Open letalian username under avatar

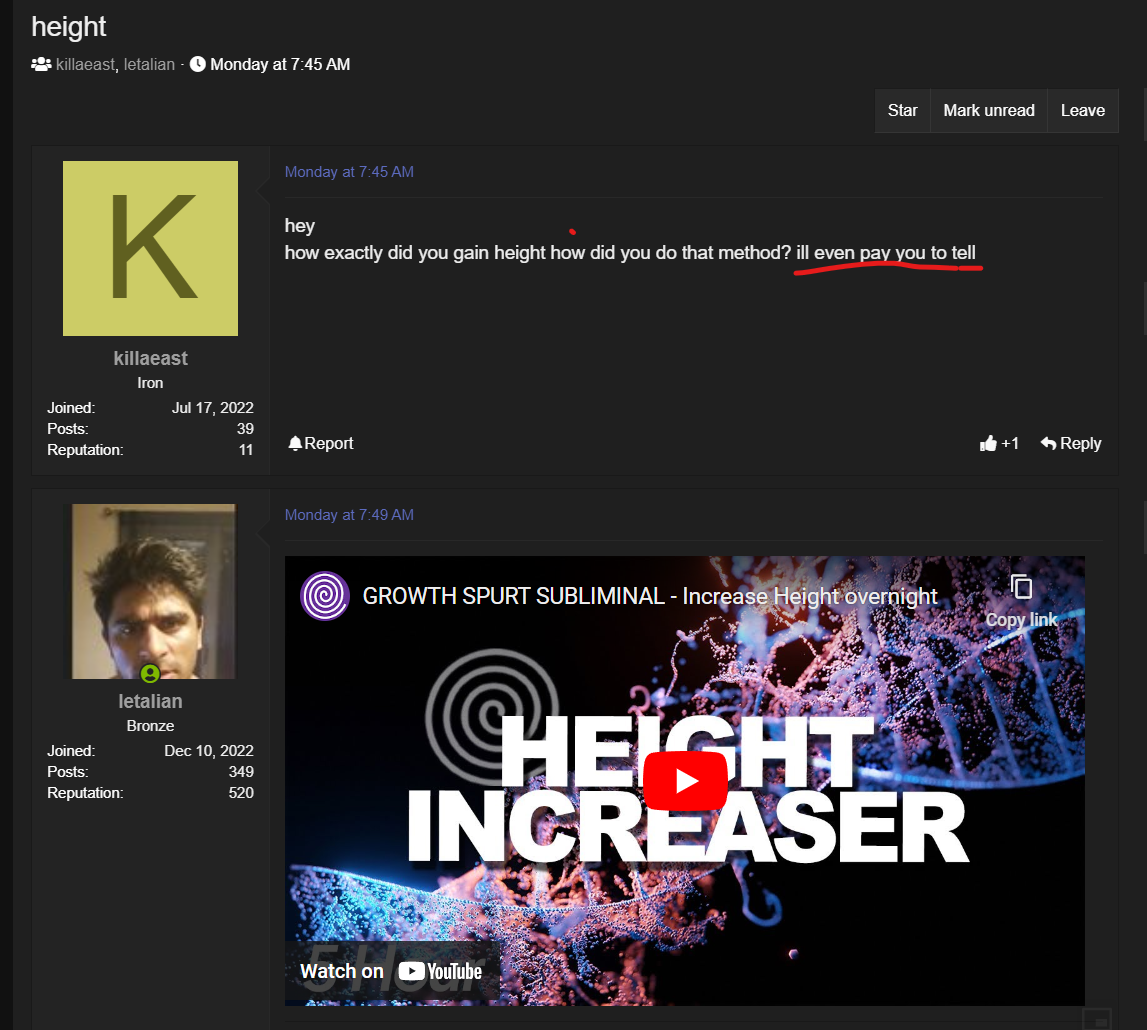pyautogui.click(x=150, y=702)
